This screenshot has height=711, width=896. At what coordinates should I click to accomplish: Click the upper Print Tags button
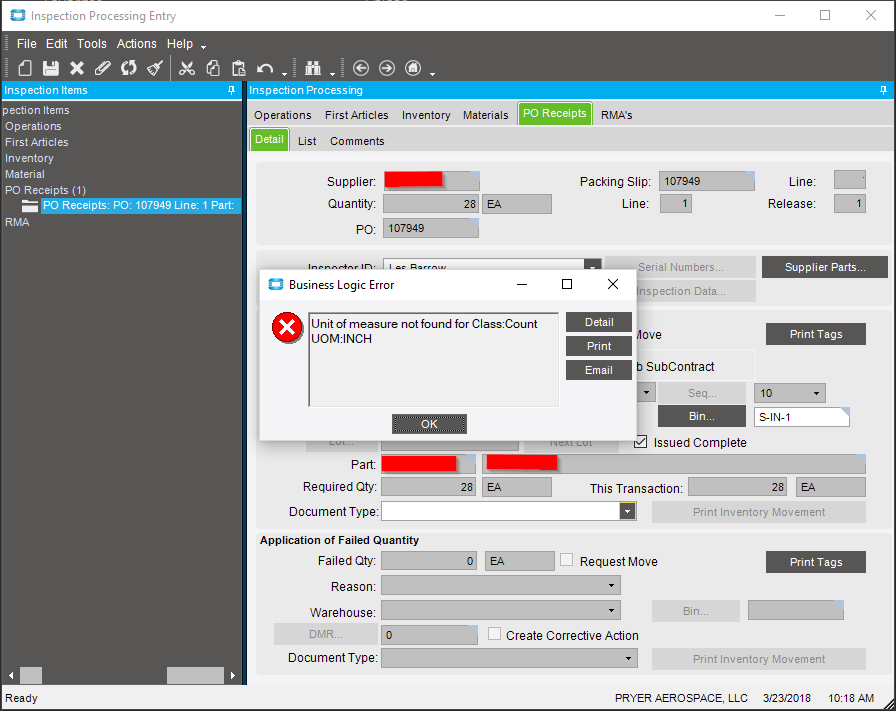816,334
